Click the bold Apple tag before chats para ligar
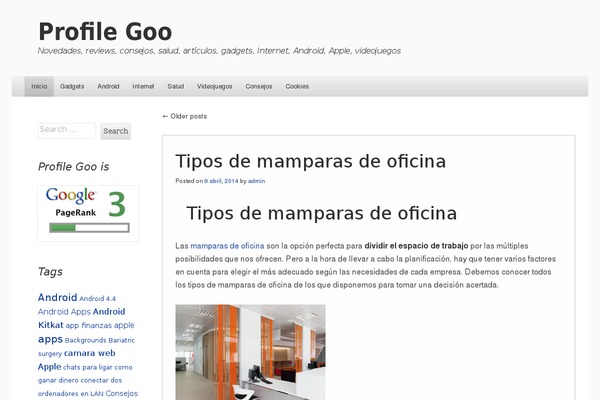 coord(49,367)
